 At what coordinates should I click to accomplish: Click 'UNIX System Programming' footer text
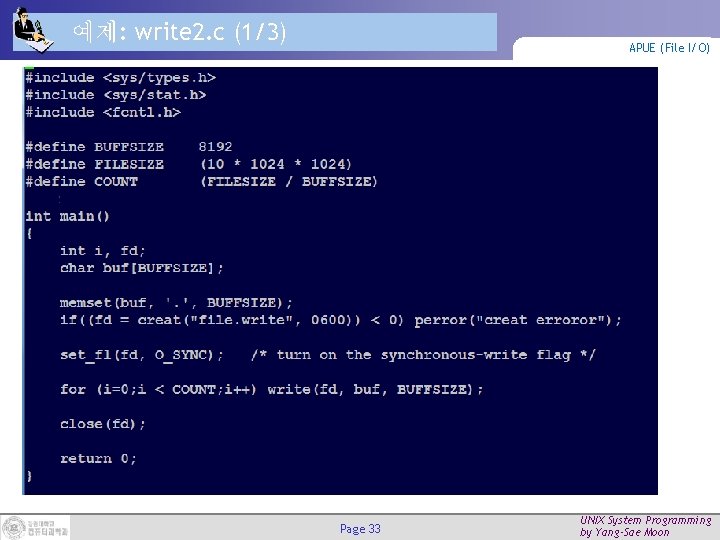pos(646,520)
